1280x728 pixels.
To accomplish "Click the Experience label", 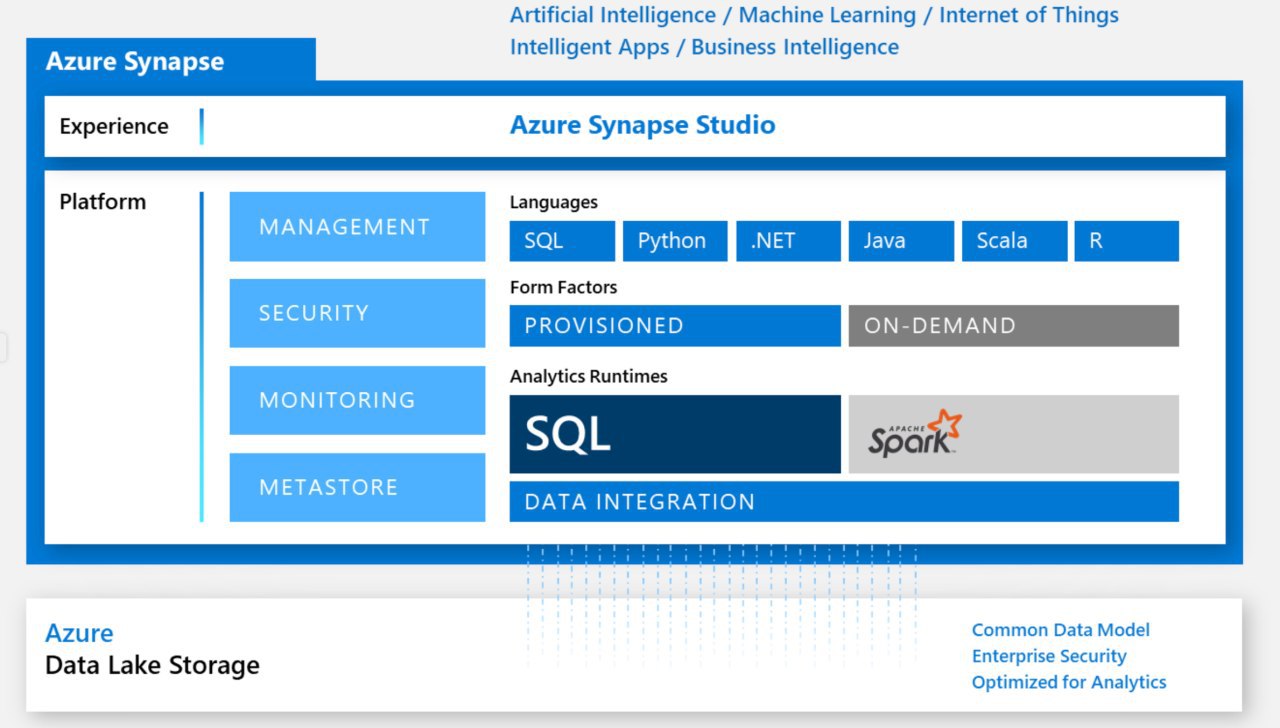I will click(x=114, y=127).
